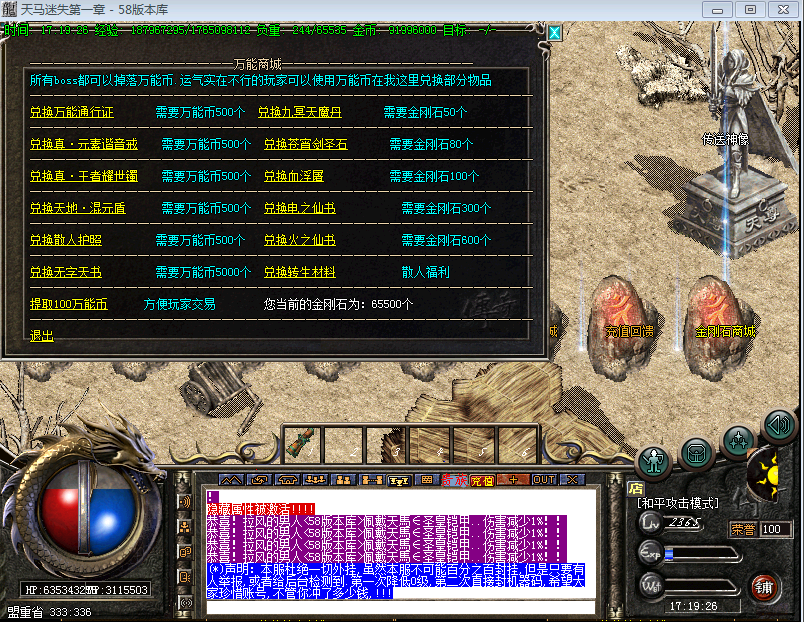Click the trade exchange toolbar icon
This screenshot has width=804, height=622.
(x=259, y=480)
